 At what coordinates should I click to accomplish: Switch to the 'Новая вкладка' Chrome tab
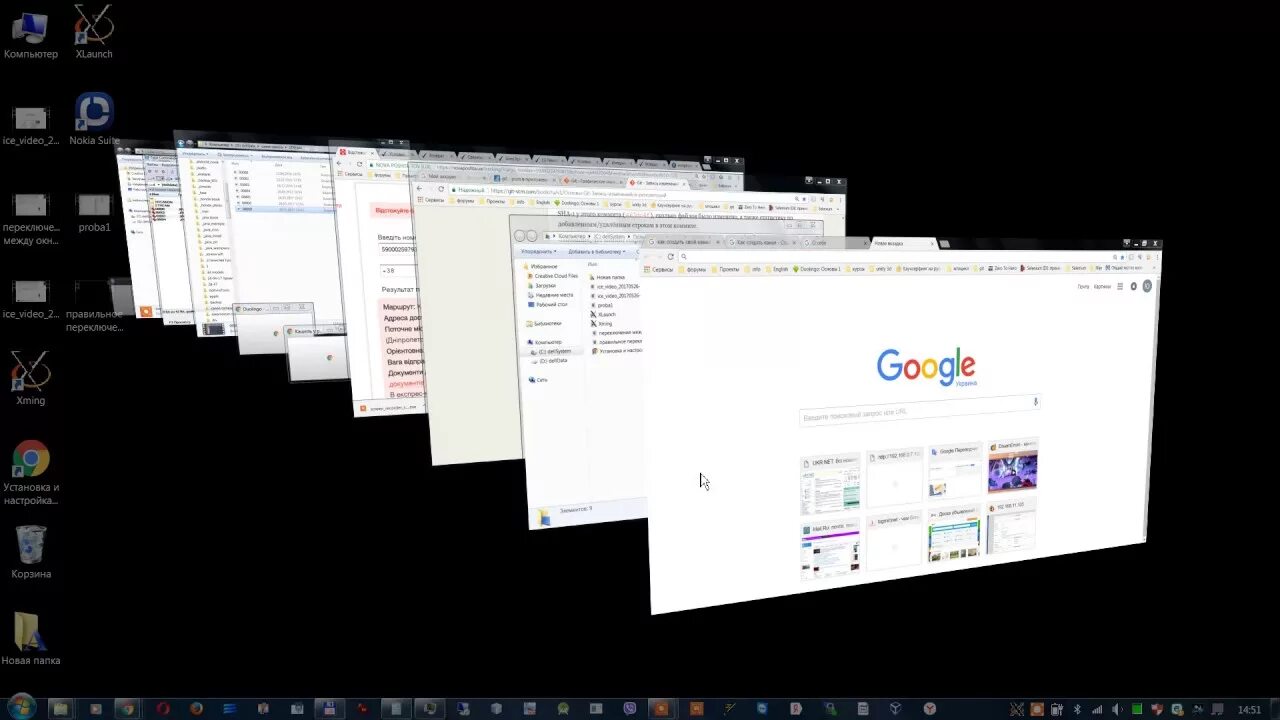[904, 243]
